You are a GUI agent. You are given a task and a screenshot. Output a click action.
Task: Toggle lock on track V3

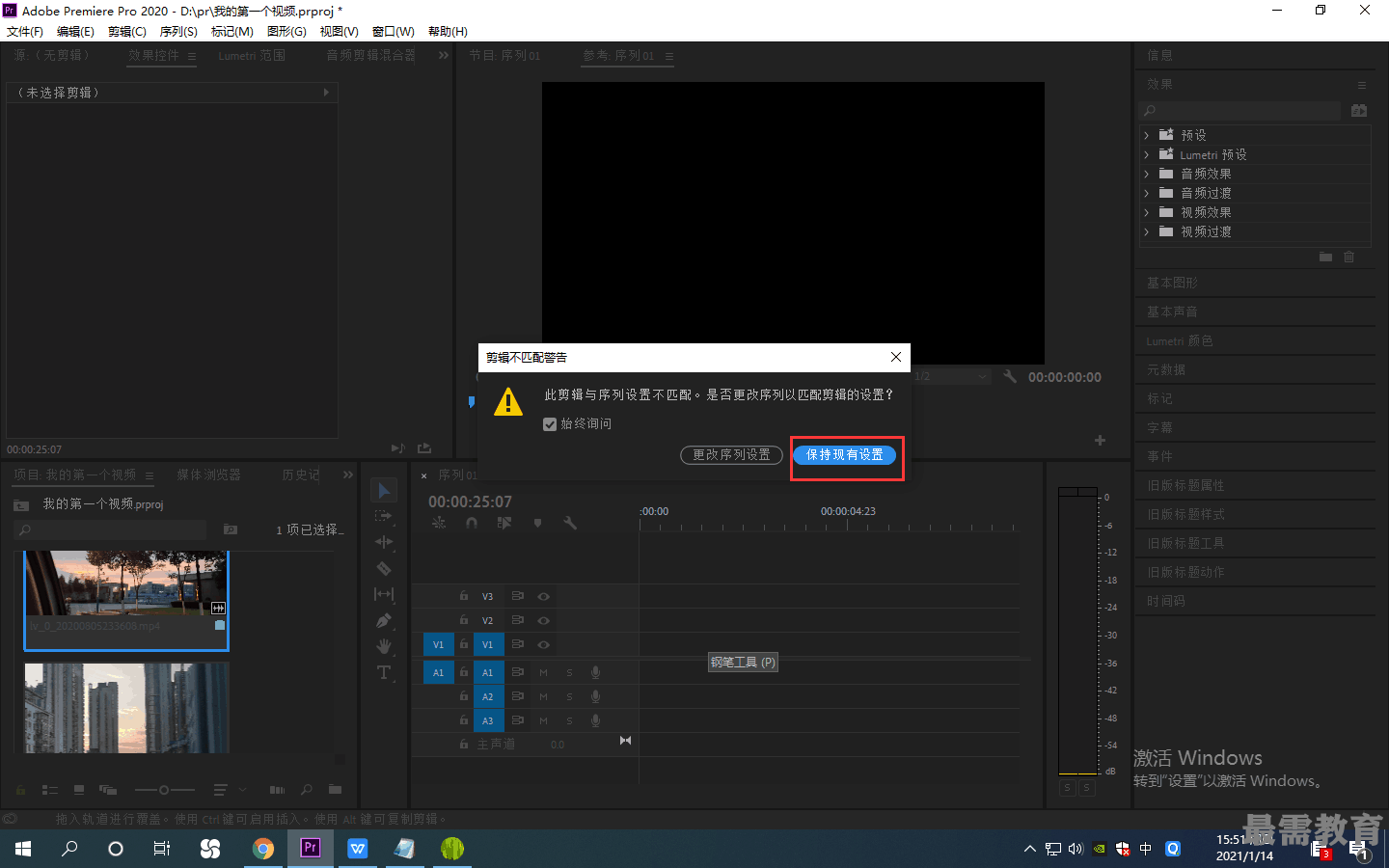pyautogui.click(x=464, y=596)
